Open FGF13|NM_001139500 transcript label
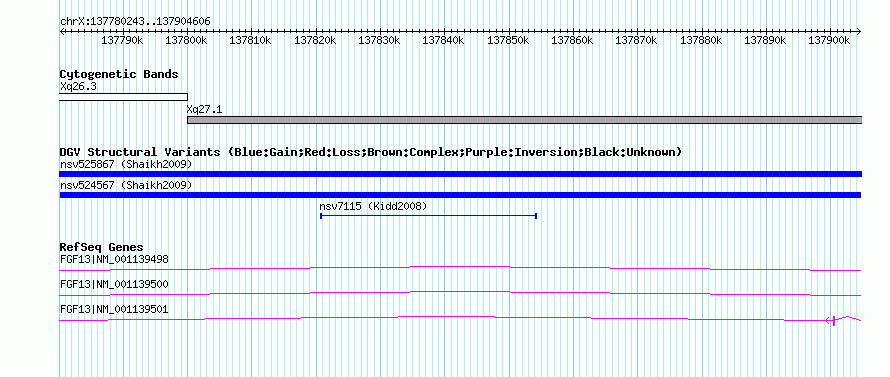Image resolution: width=890 pixels, height=377 pixels. 114,284
